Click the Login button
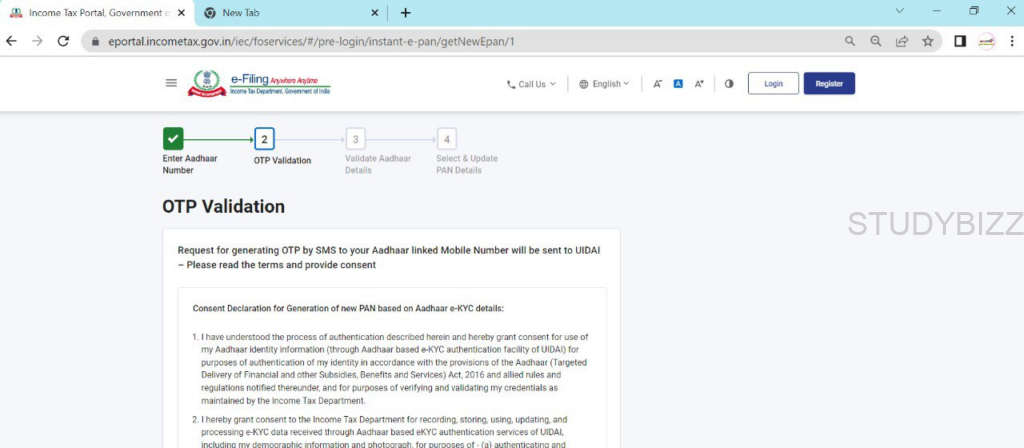The image size is (1024, 448). point(773,84)
